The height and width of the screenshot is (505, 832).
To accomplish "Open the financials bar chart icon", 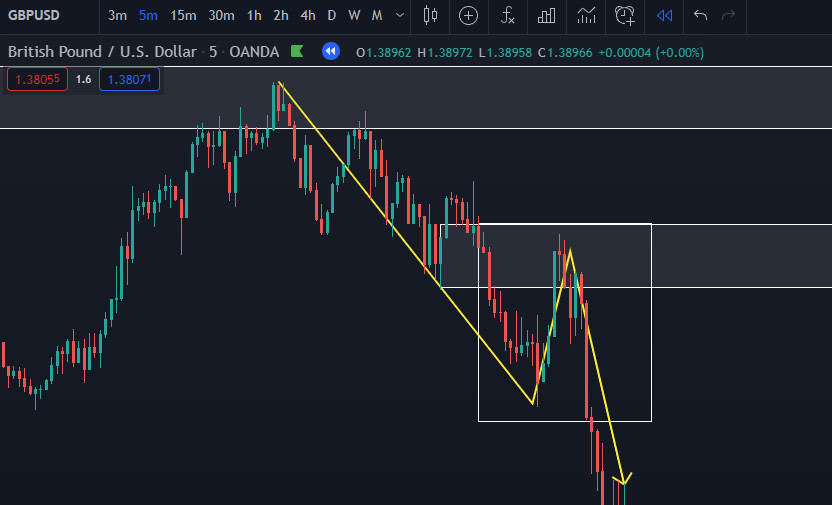I will tap(546, 15).
